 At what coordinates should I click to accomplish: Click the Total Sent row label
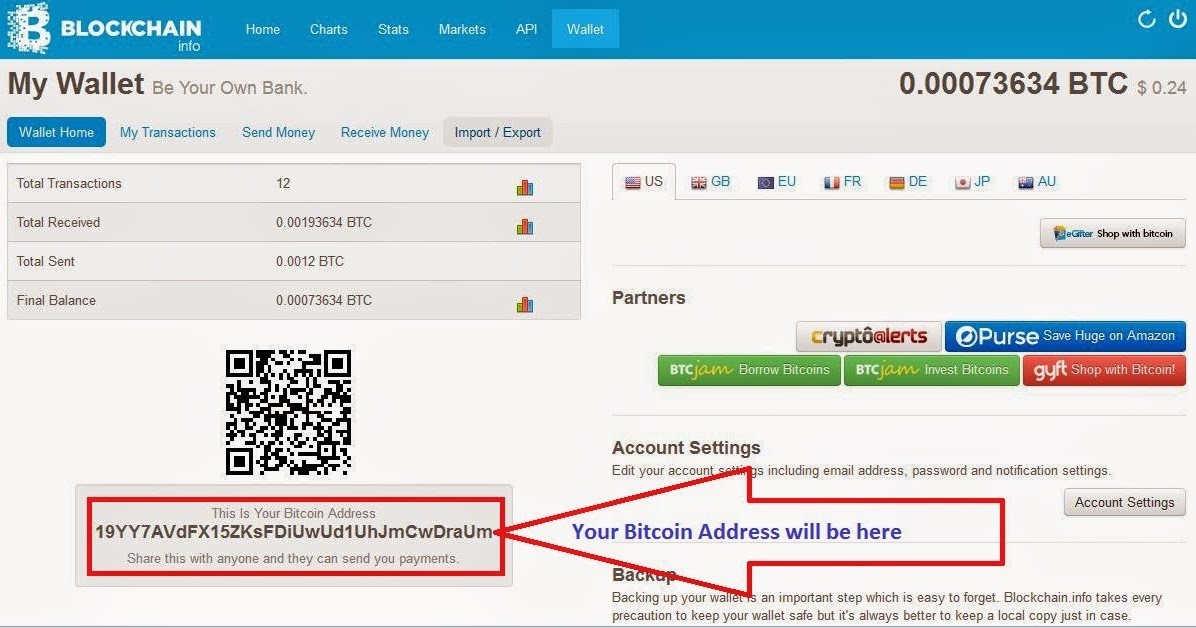(x=46, y=261)
